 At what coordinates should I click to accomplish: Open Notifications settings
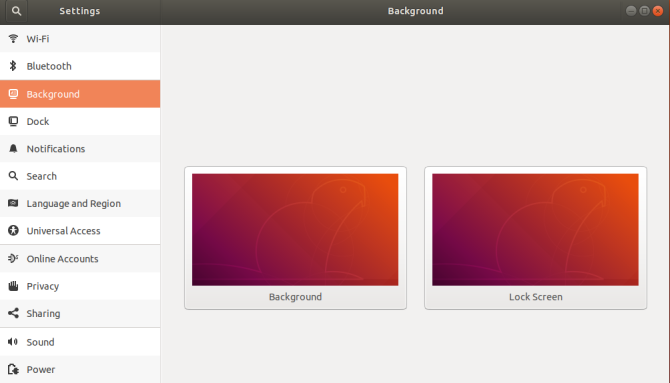pyautogui.click(x=80, y=149)
